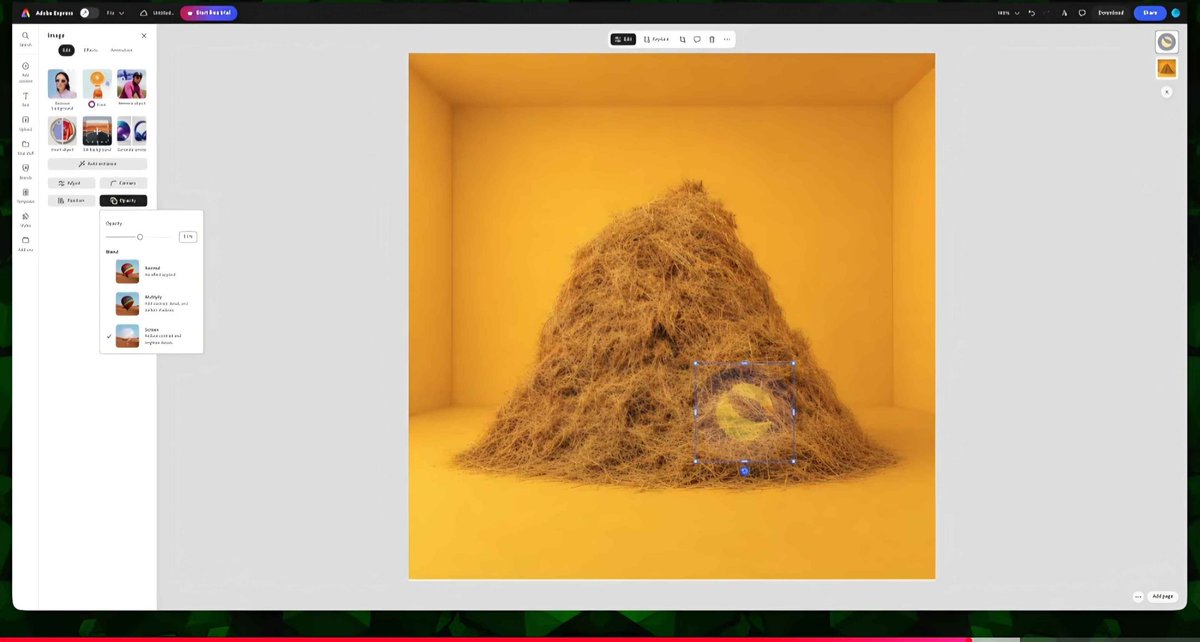Select the overlaid circular image on canvas

pos(744,412)
